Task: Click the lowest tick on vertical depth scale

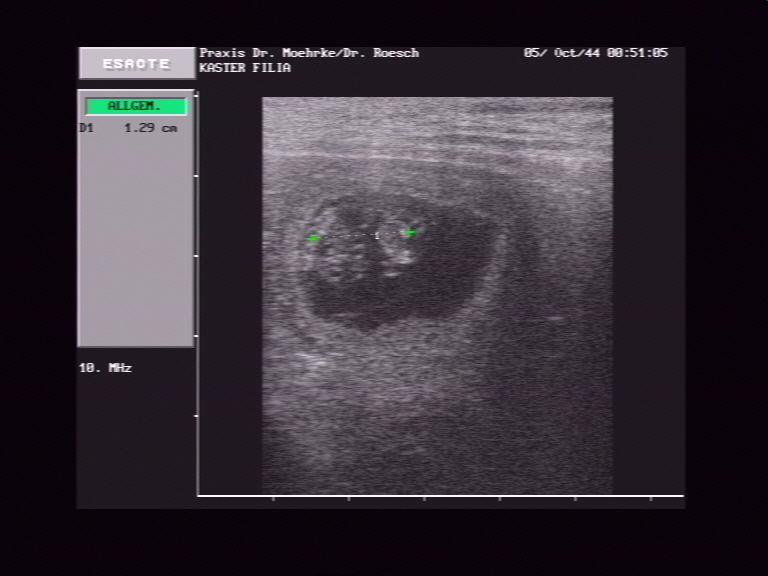Action: (x=197, y=415)
